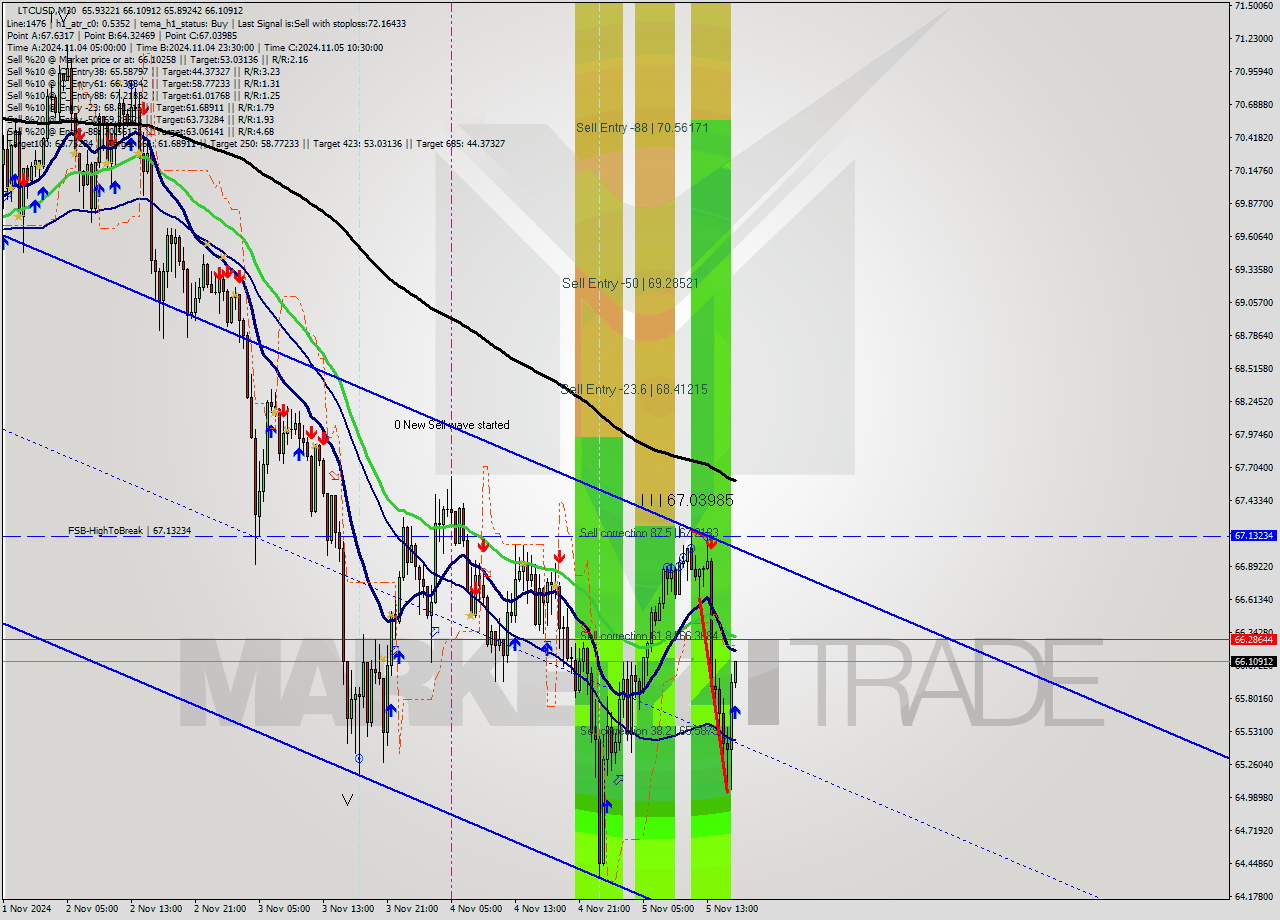Viewport: 1280px width, 920px height.
Task: Click the '| | | 67.03985' price annotation
Action: (686, 499)
